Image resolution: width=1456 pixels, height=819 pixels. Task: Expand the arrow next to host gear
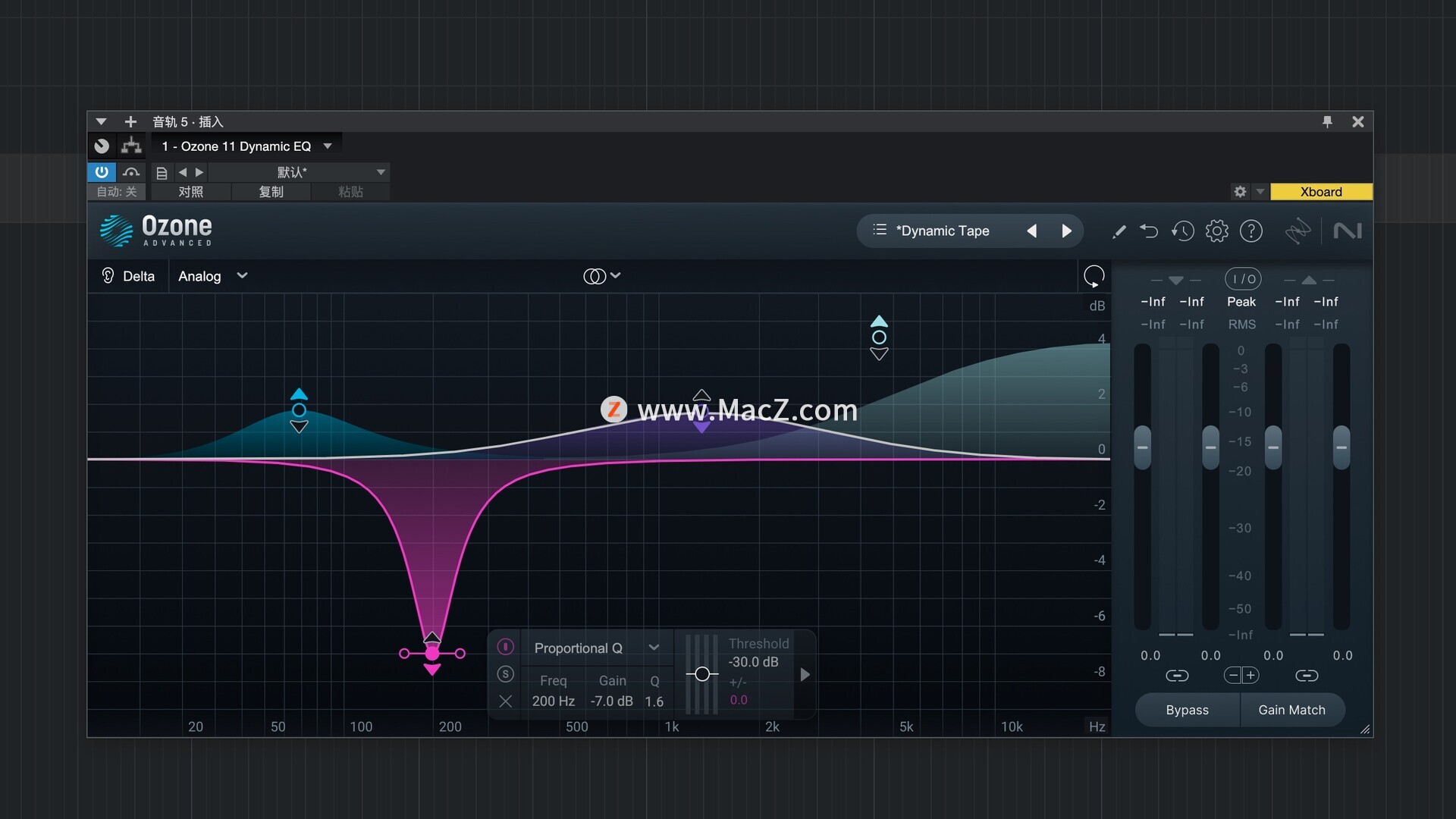coord(1260,192)
